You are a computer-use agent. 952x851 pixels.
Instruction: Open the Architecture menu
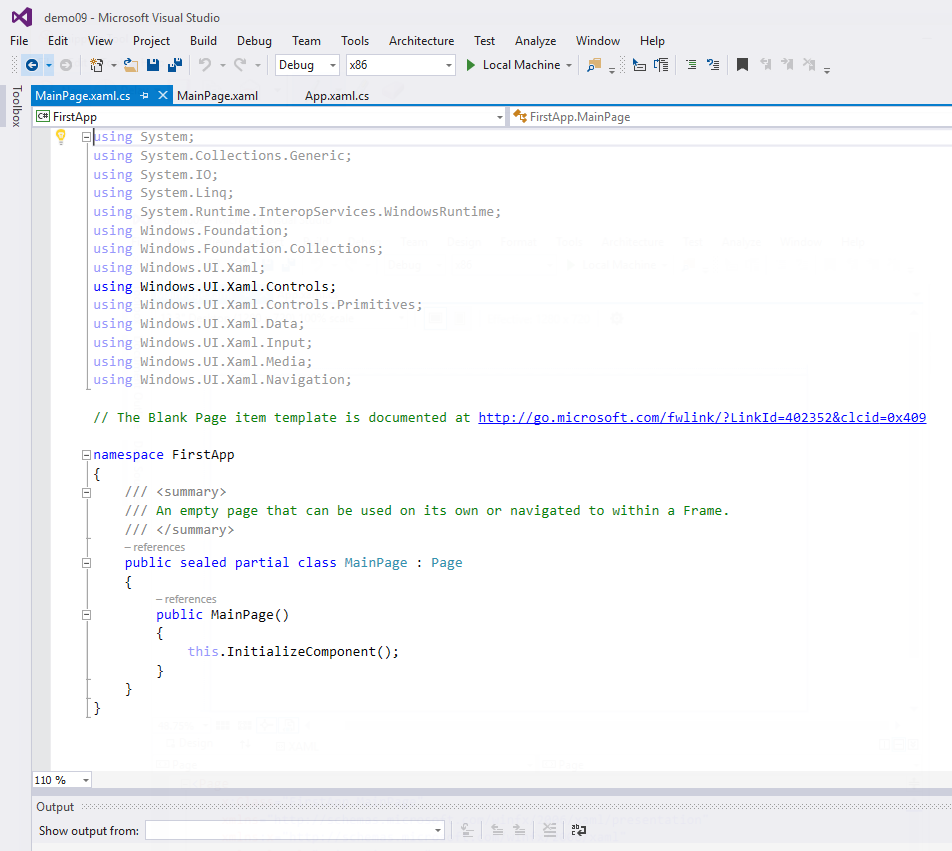pos(421,41)
